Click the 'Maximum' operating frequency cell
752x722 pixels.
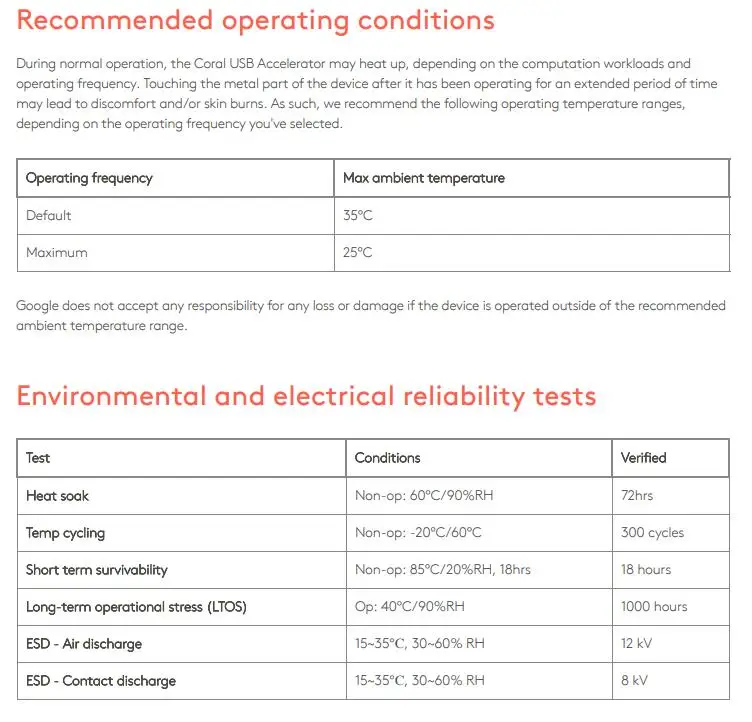(57, 252)
